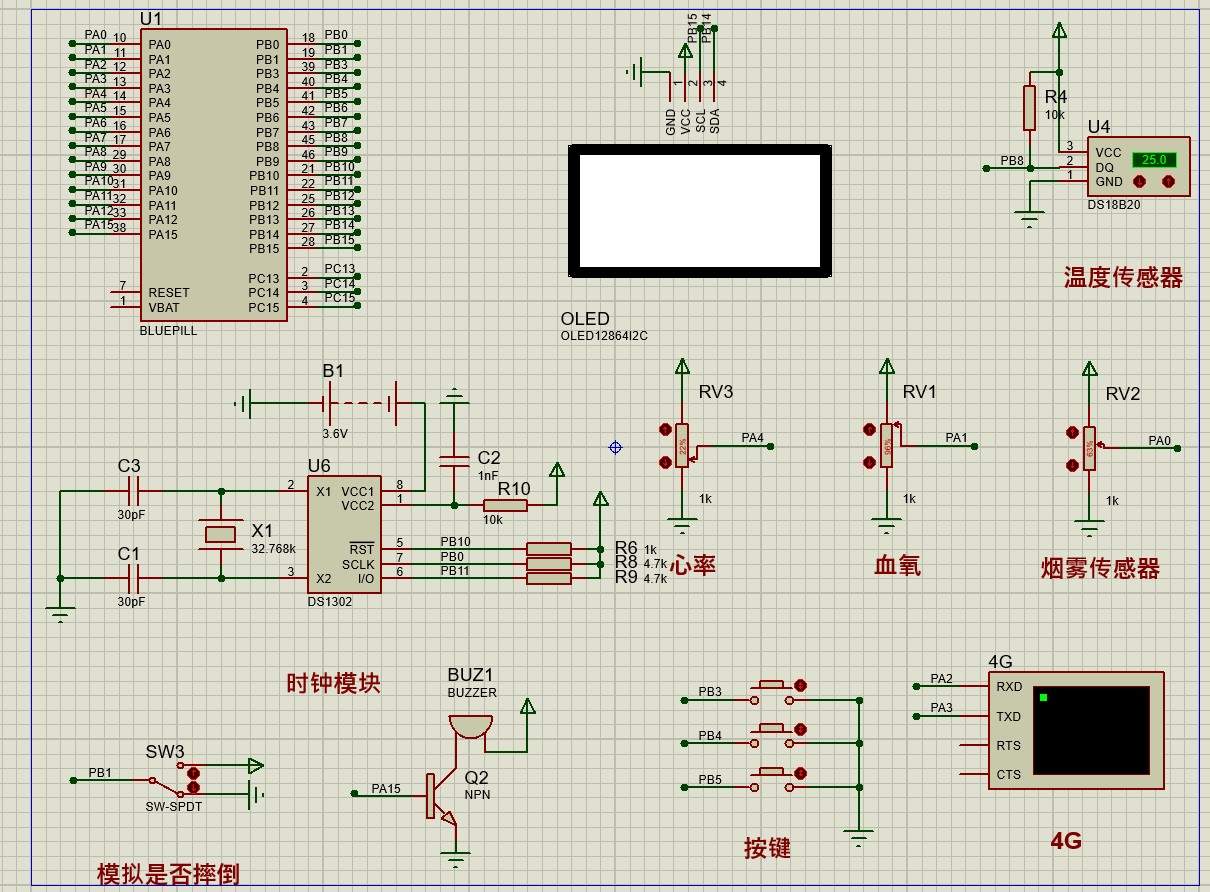Select the RV3 potentiometer body showing 22%
1210x892 pixels.
[682, 446]
